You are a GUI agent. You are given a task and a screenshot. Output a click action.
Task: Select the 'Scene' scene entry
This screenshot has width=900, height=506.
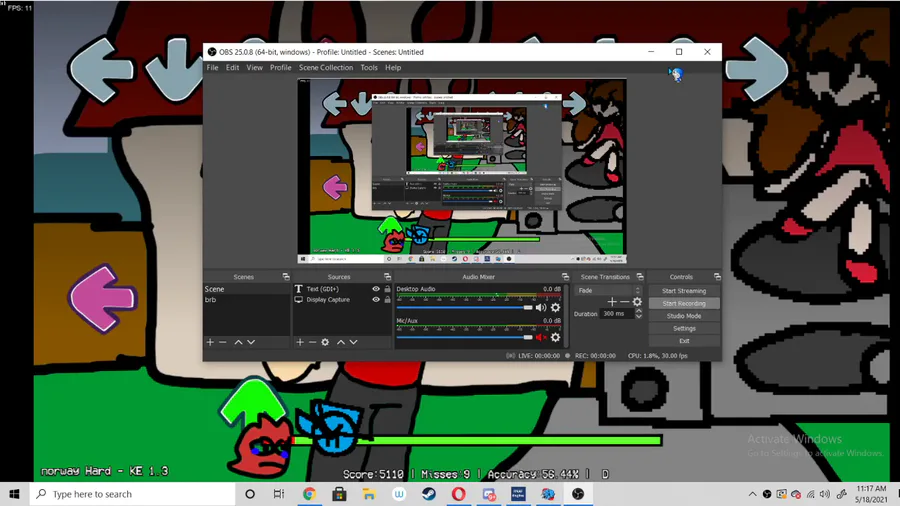pyautogui.click(x=247, y=289)
